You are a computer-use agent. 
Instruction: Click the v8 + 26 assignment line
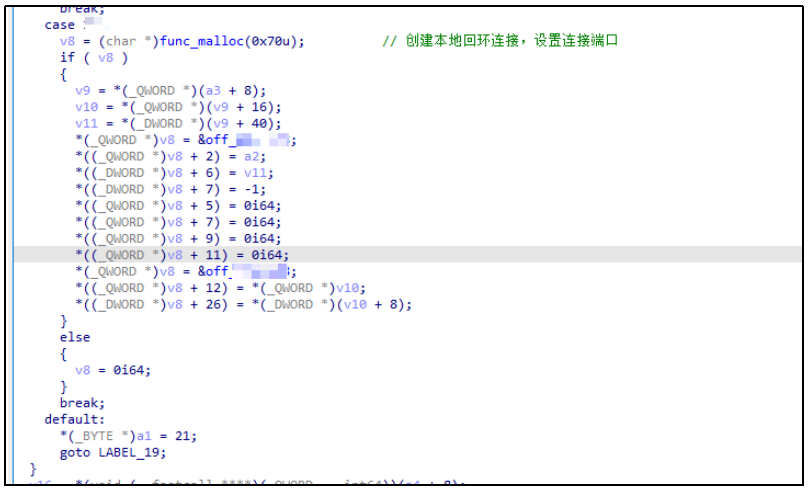(243, 304)
